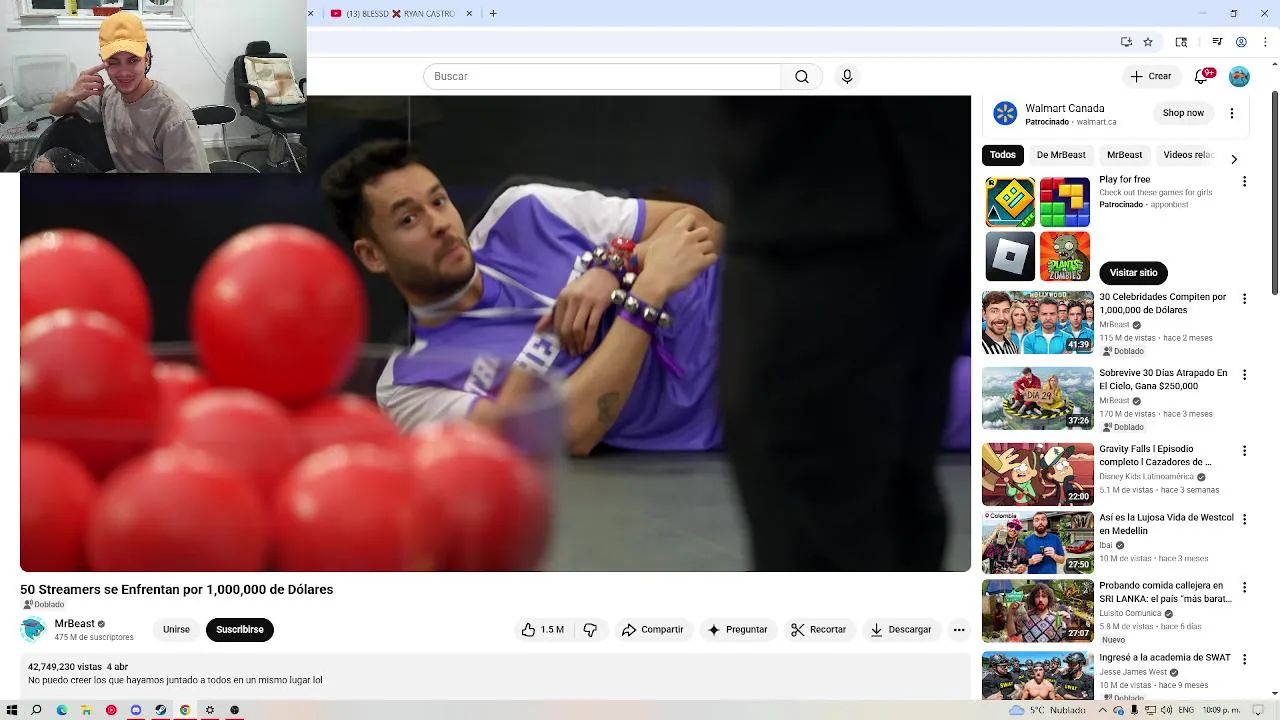This screenshot has height=720, width=1280.
Task: Open Ingresé a la academia de SWAT title
Action: coord(1165,657)
